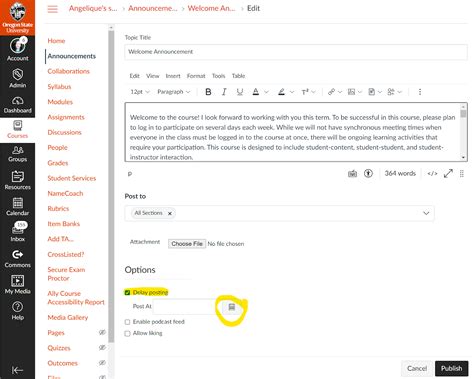Toggle the course menu hamburger icon

(52, 9)
